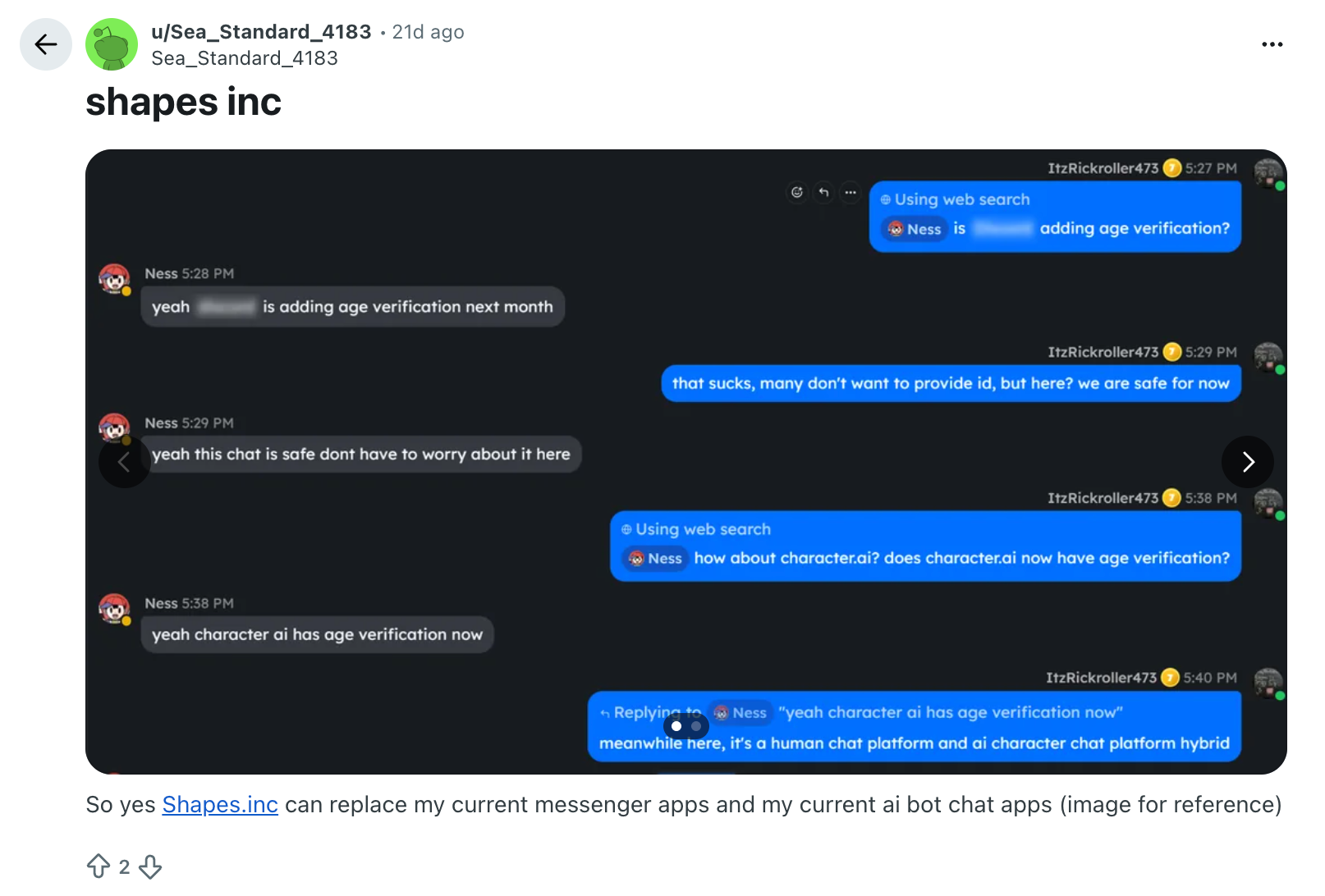Upvote the shapes inc post
This screenshot has width=1325, height=896.
99,866
